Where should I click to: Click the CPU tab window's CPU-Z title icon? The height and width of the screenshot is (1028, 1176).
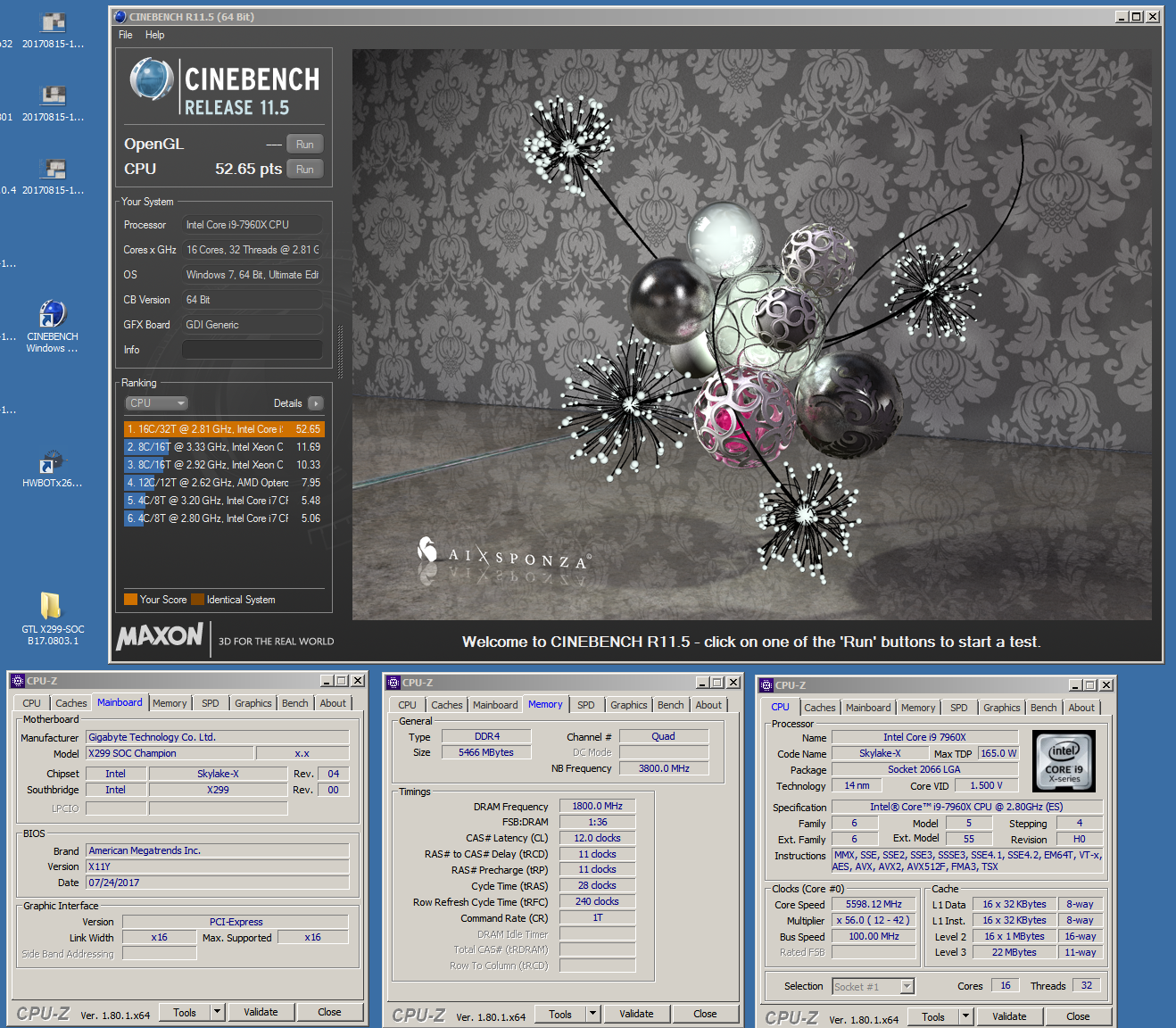click(766, 685)
